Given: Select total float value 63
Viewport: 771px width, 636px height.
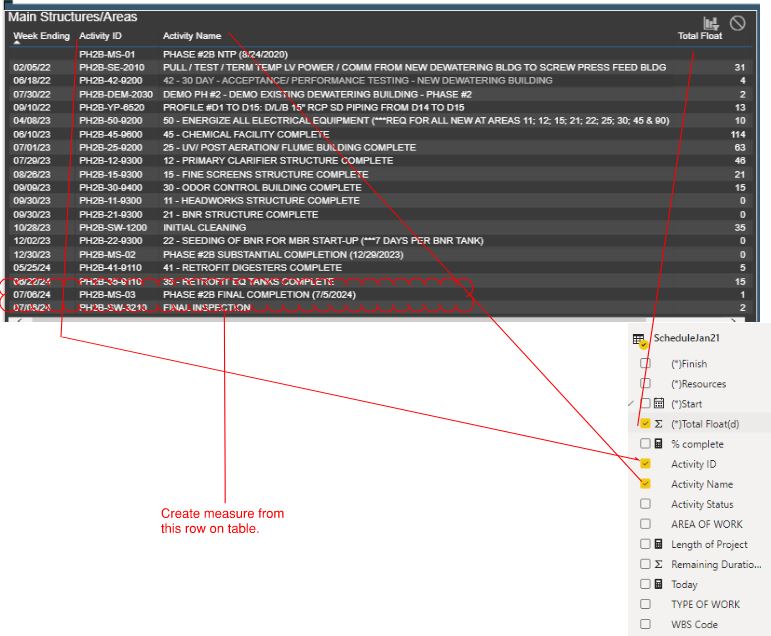Looking at the screenshot, I should (x=740, y=148).
